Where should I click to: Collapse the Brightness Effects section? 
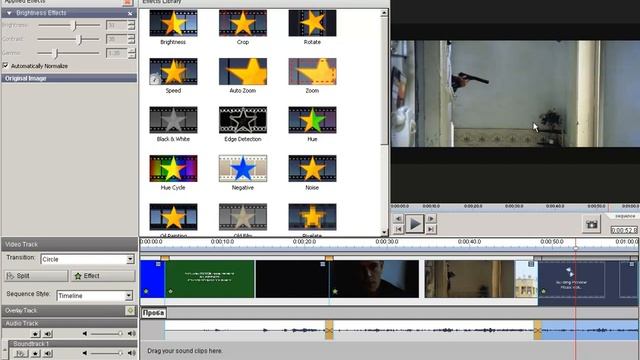click(x=9, y=13)
